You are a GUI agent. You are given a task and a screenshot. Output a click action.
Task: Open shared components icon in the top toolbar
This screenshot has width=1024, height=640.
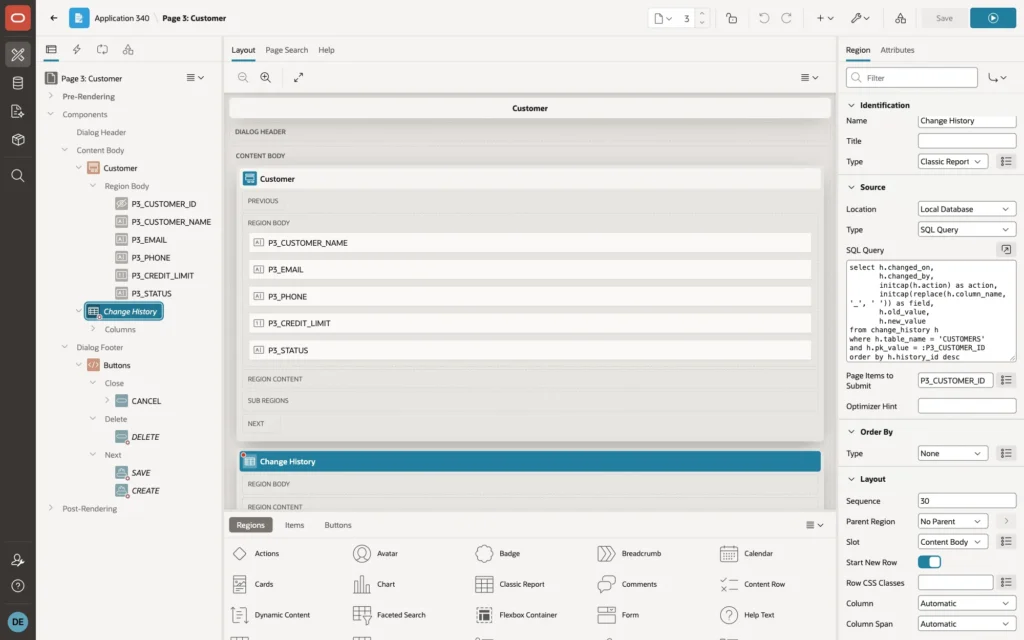click(900, 18)
